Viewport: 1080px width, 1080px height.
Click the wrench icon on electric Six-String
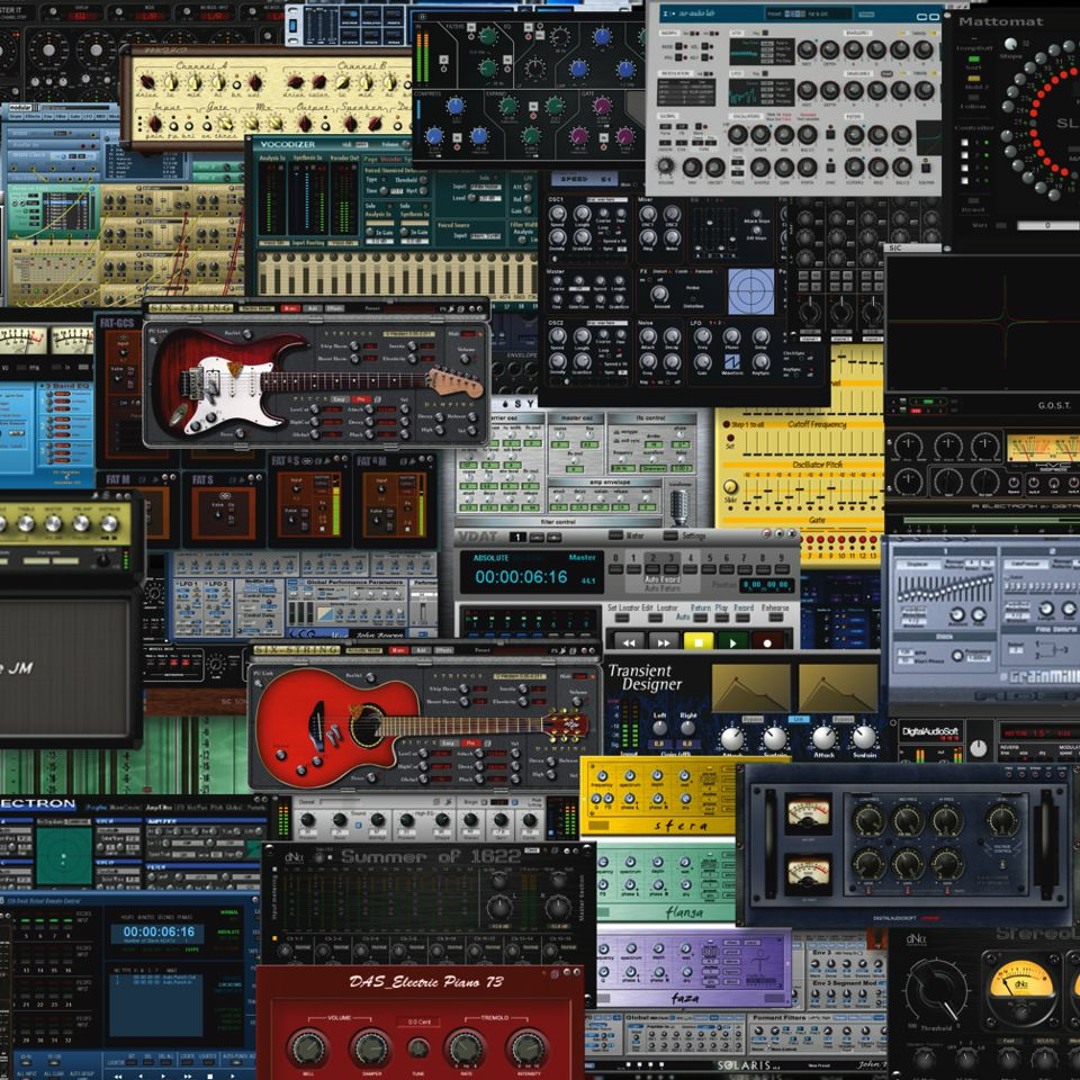pyautogui.click(x=453, y=309)
